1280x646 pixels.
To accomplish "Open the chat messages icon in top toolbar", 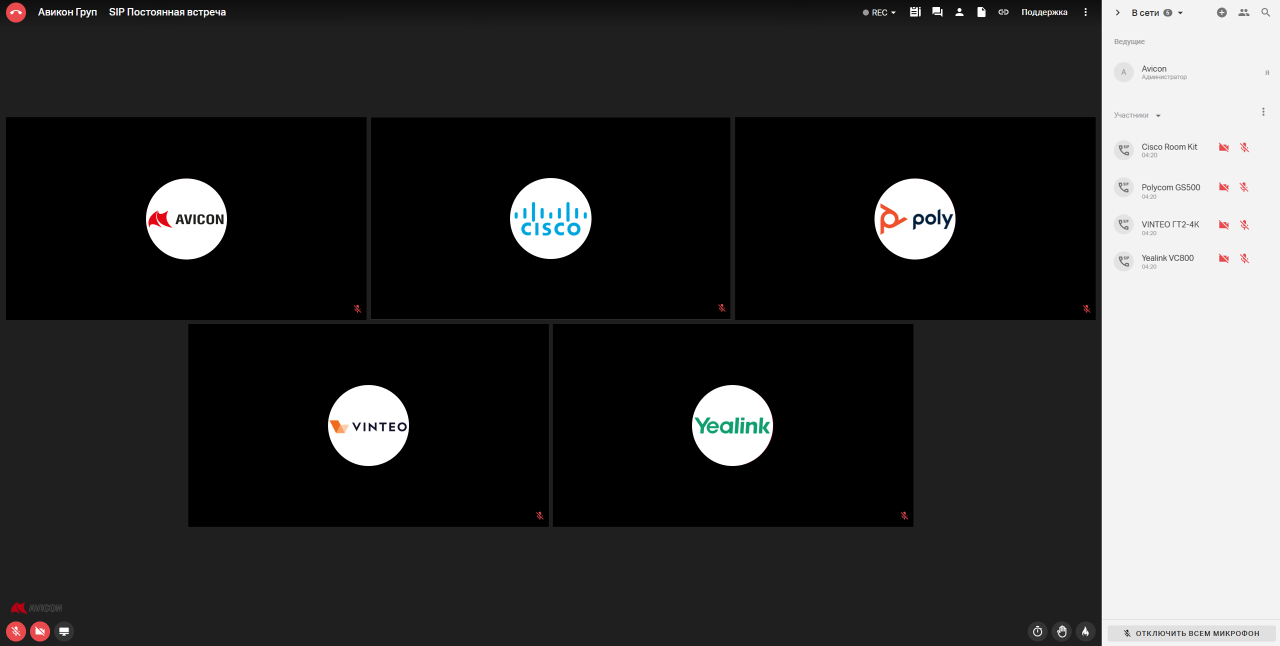I will click(937, 12).
